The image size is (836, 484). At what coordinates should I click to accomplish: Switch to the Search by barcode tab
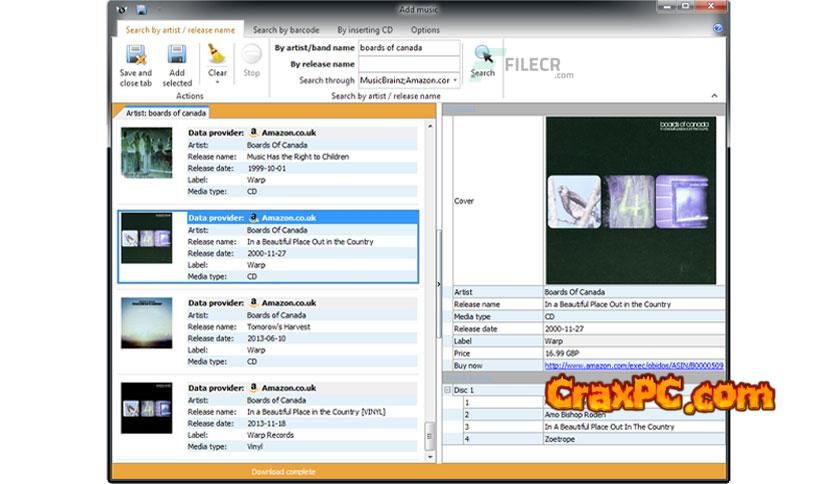point(285,30)
